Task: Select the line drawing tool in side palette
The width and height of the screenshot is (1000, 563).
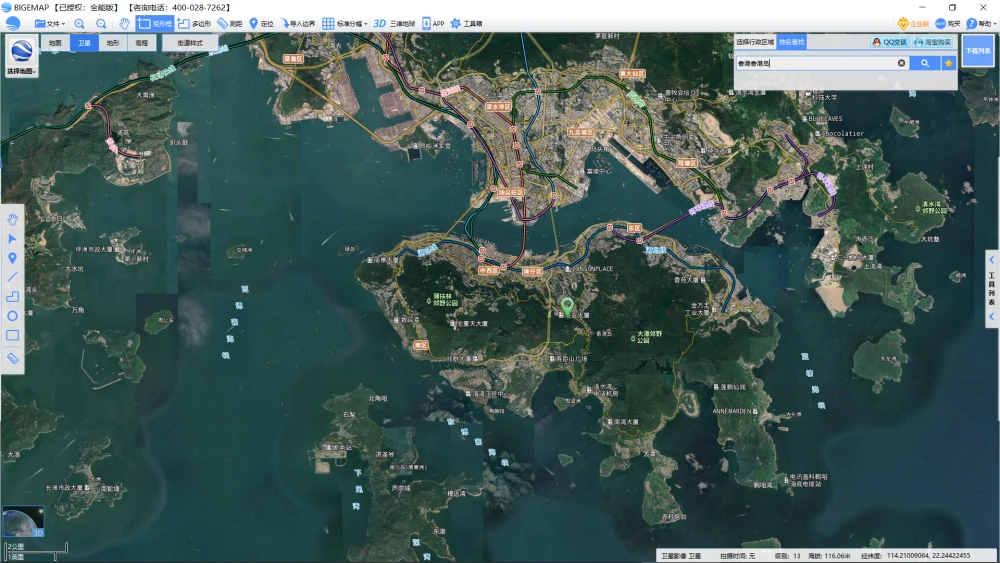Action: point(12,277)
